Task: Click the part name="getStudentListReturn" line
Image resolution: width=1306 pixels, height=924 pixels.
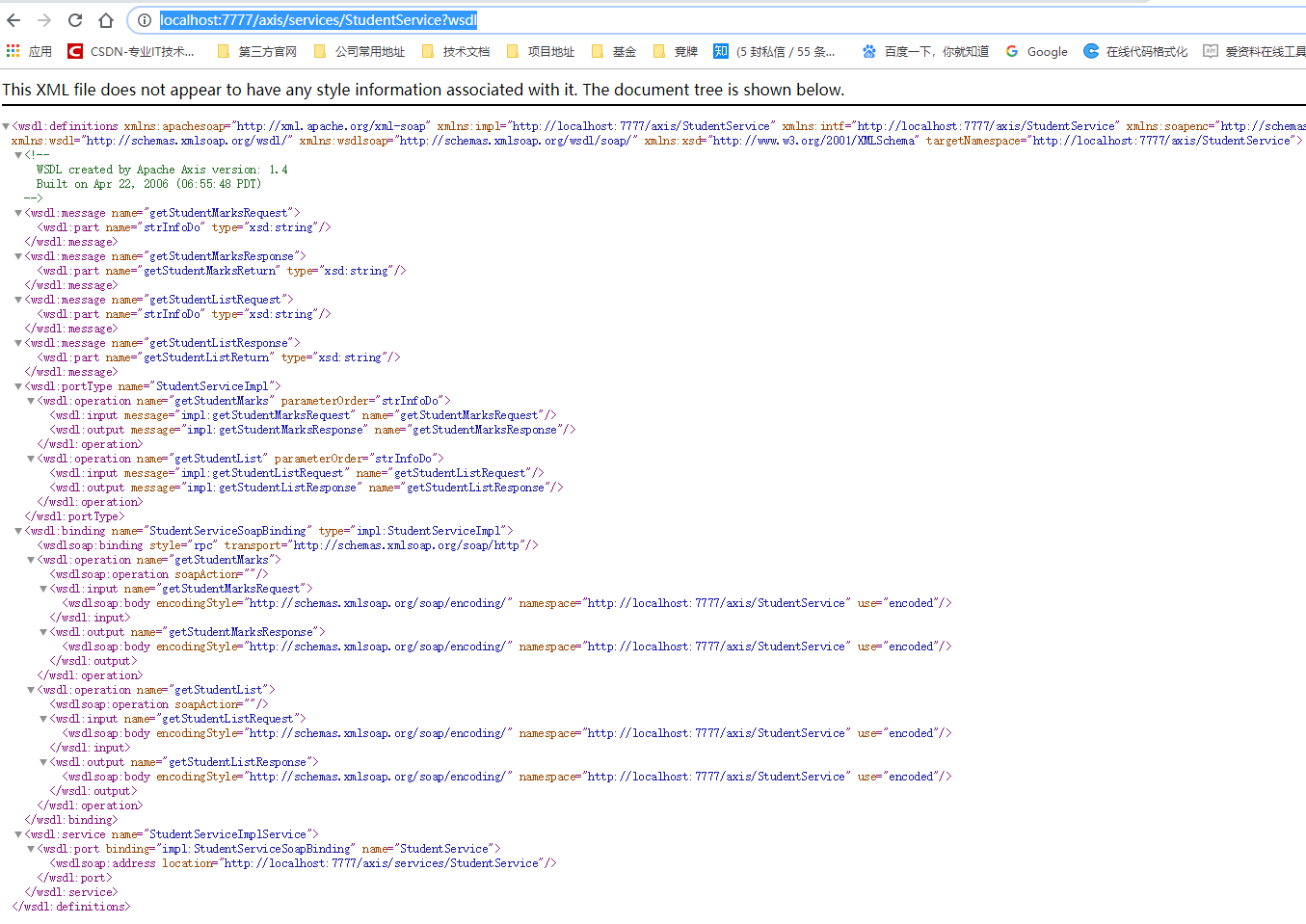Action: pos(219,357)
